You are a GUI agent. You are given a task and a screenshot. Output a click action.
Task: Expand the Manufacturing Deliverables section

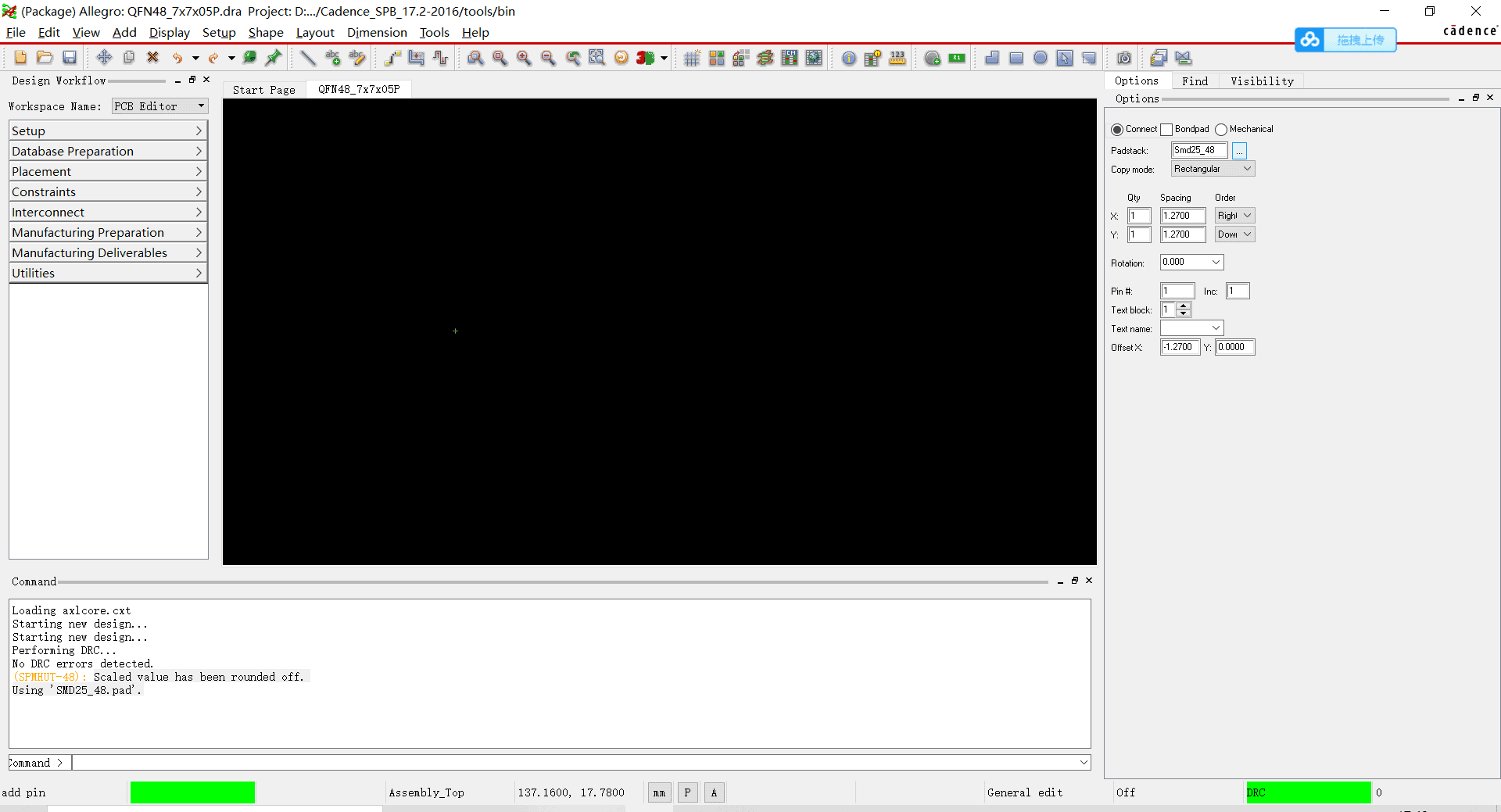click(108, 252)
